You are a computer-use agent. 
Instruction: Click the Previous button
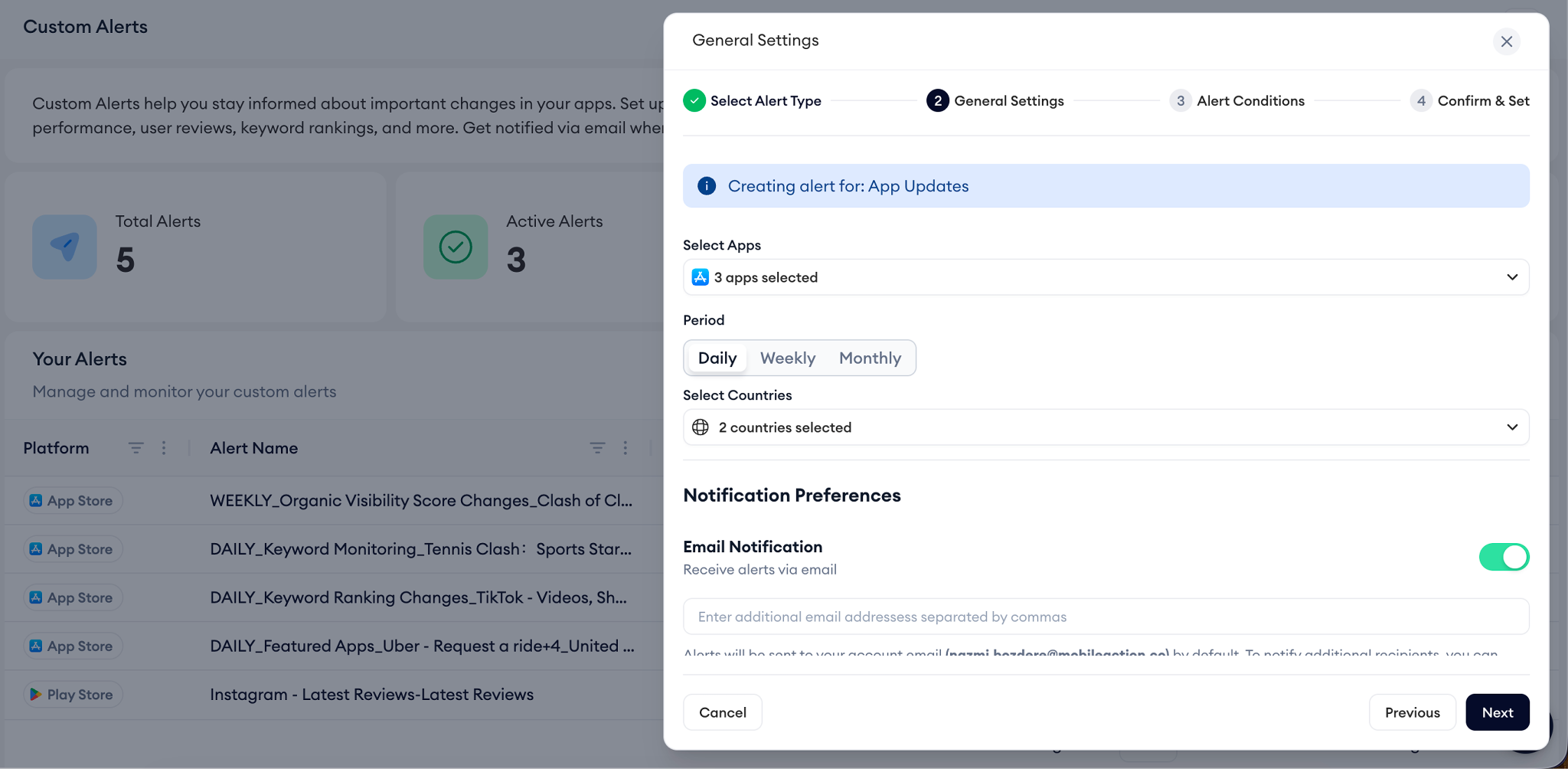[1412, 712]
